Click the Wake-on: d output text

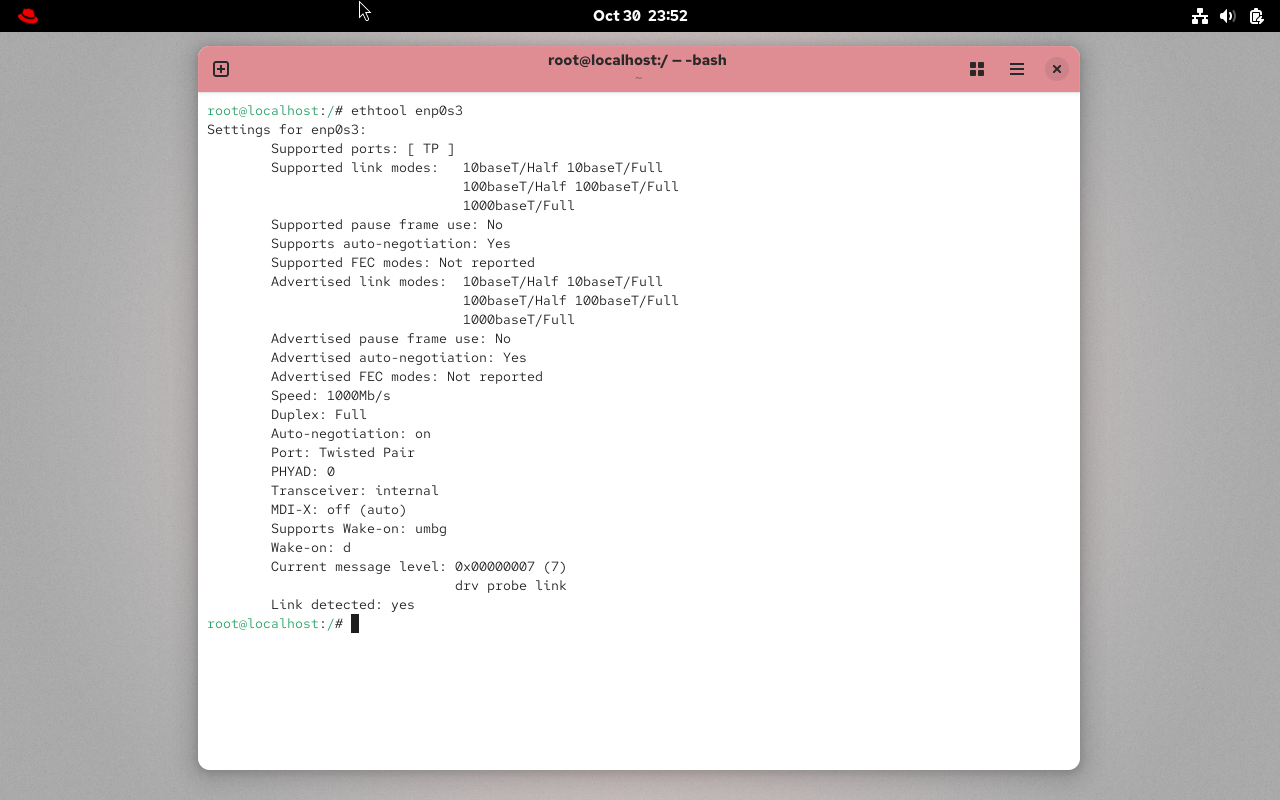(311, 547)
